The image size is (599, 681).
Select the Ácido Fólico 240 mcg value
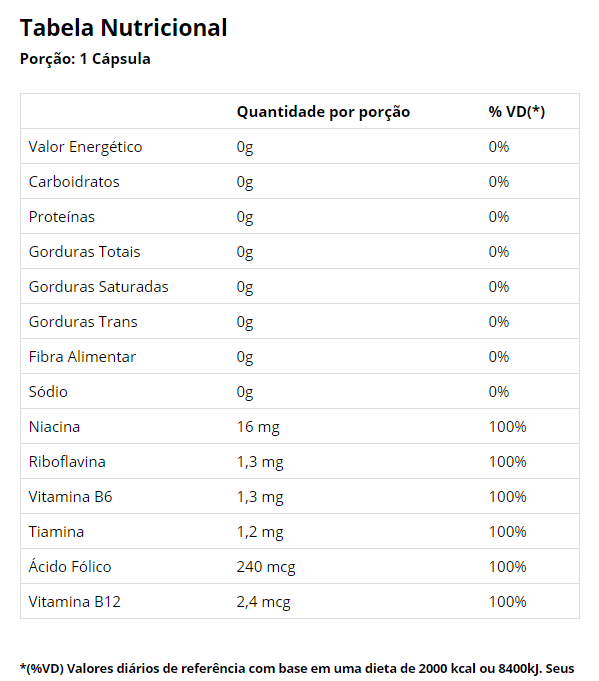pyautogui.click(x=266, y=567)
